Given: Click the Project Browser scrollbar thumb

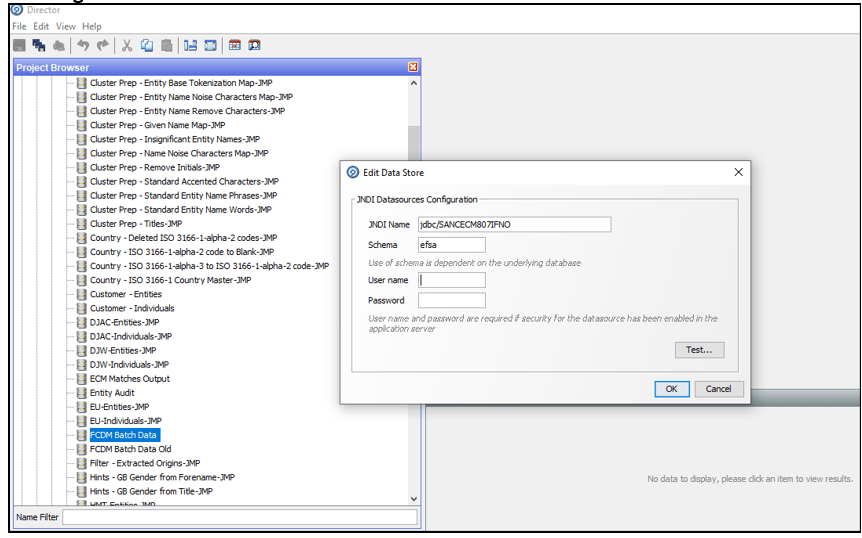Looking at the screenshot, I should click(x=414, y=144).
